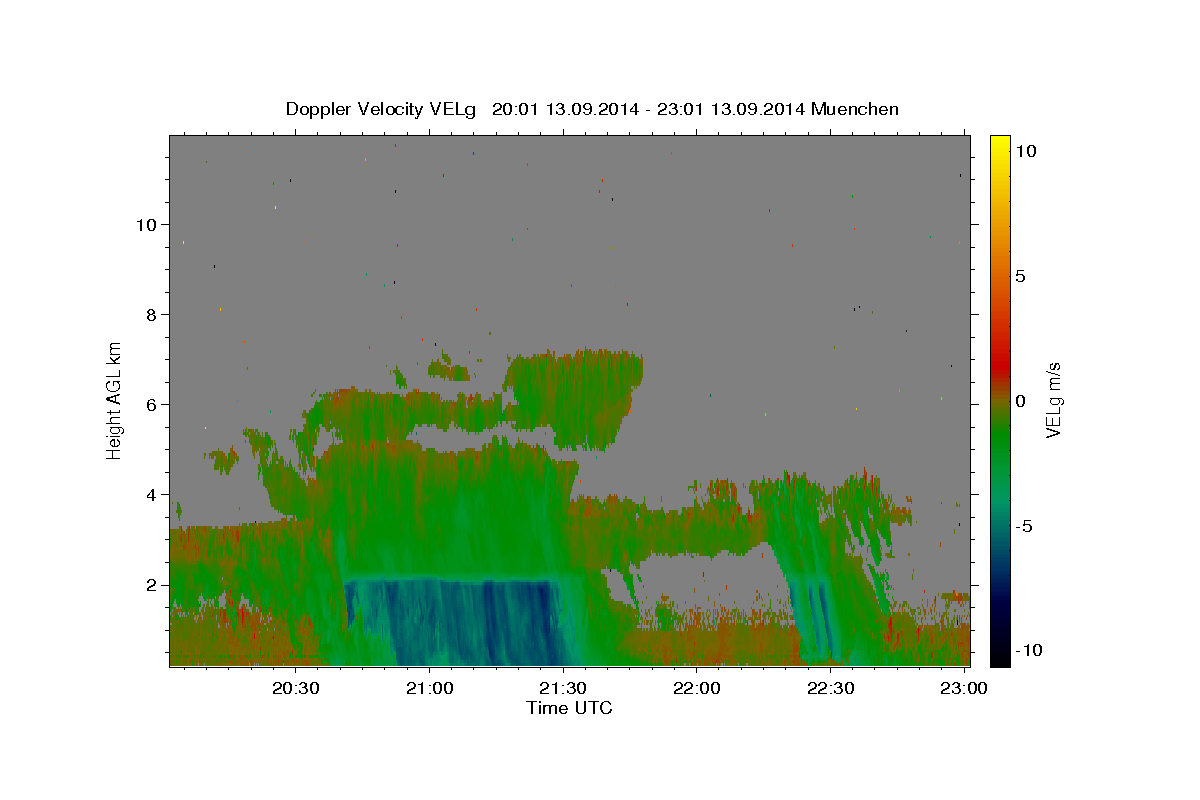Click the 21:30 time tick label
The width and height of the screenshot is (1200, 800).
click(x=563, y=688)
